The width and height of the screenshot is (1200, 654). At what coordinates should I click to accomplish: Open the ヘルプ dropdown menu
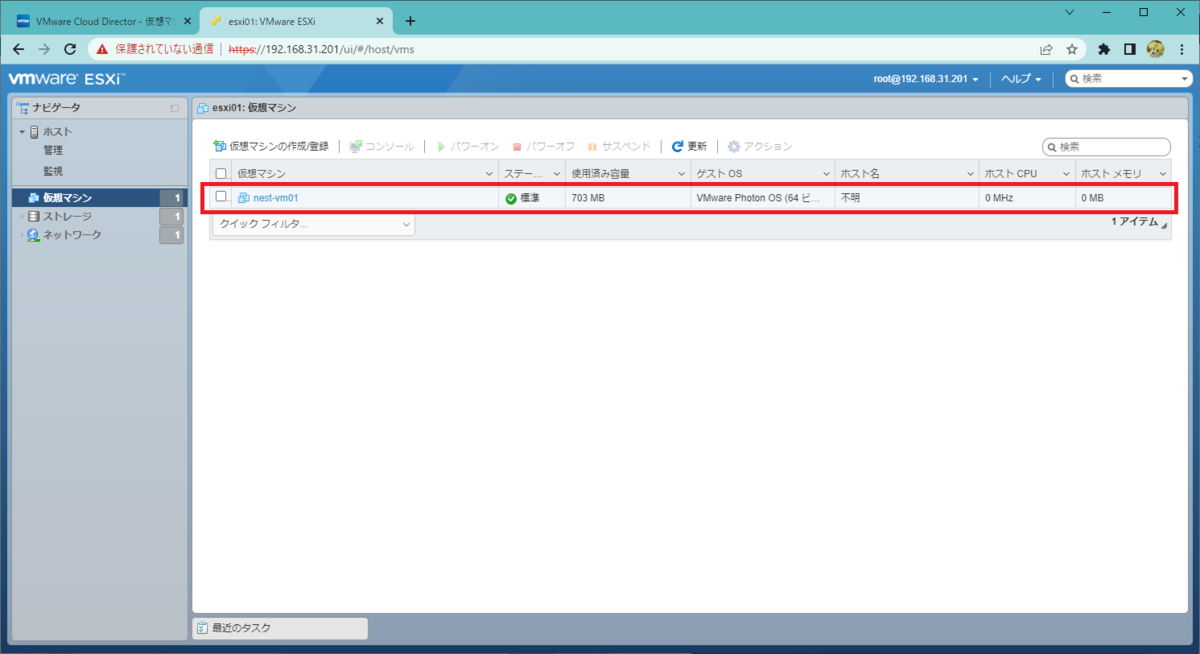tap(1022, 79)
